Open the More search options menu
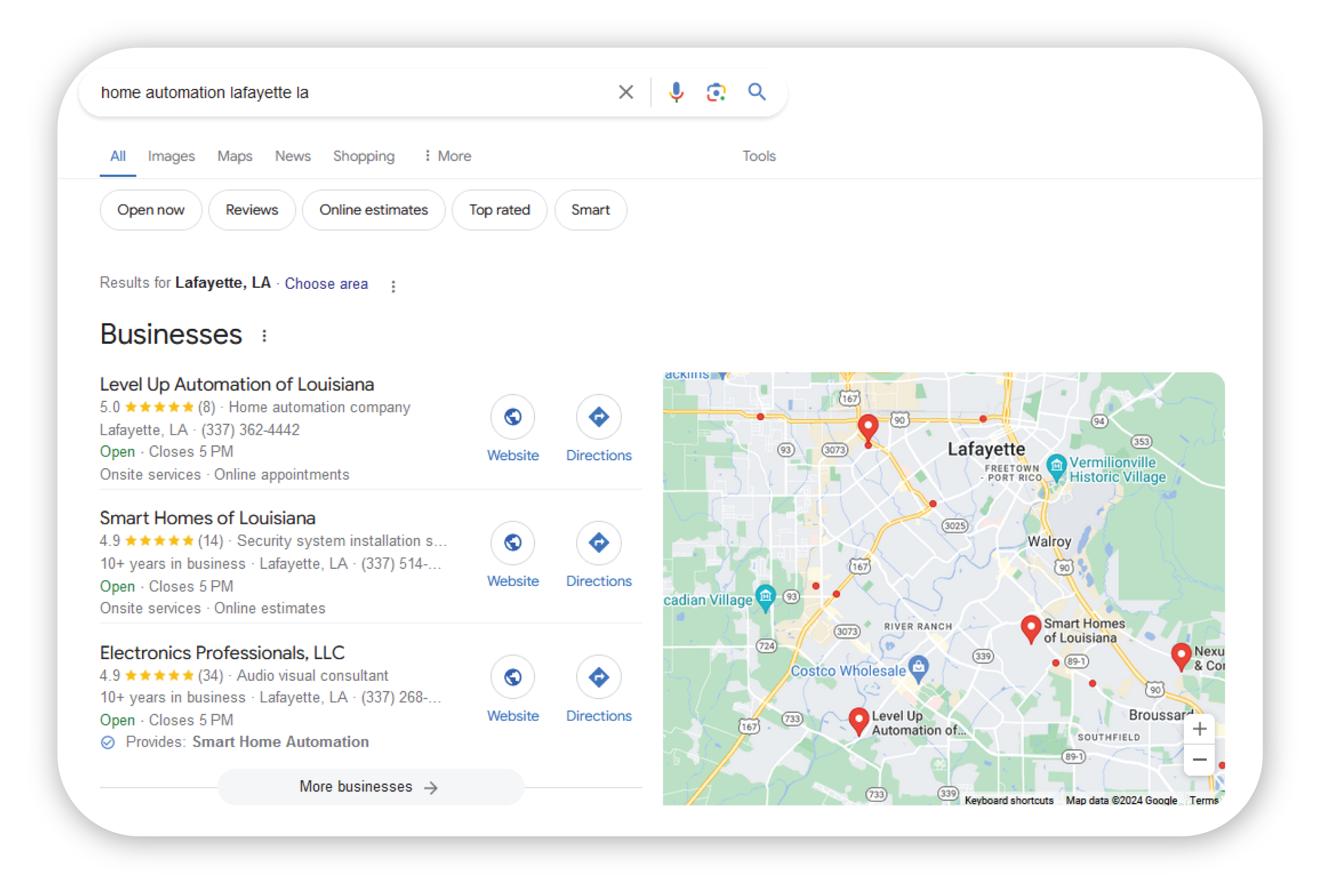 (448, 156)
